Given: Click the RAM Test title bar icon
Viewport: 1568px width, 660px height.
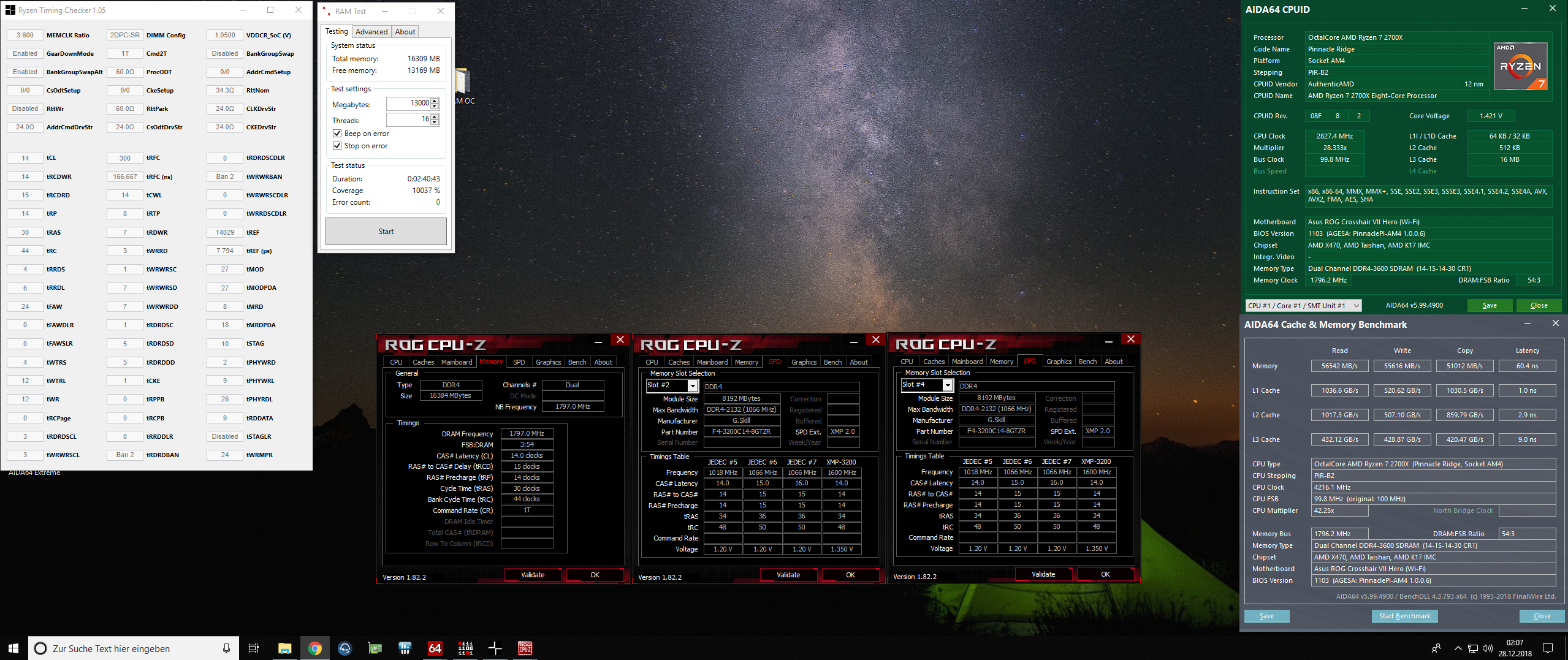Looking at the screenshot, I should point(326,11).
